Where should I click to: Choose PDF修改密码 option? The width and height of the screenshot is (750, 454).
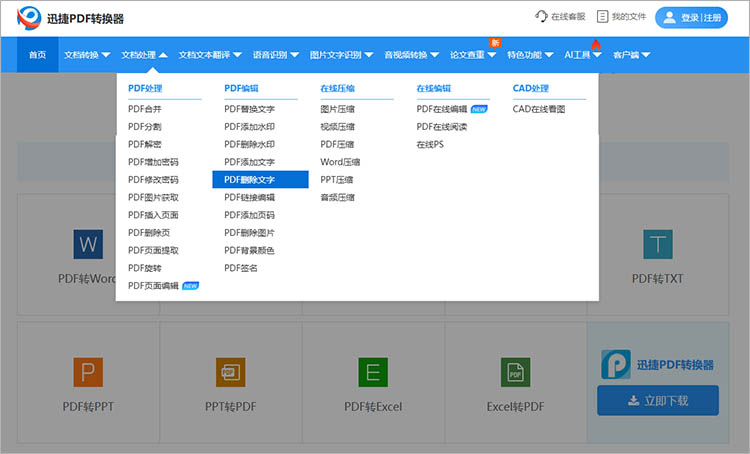[x=153, y=180]
